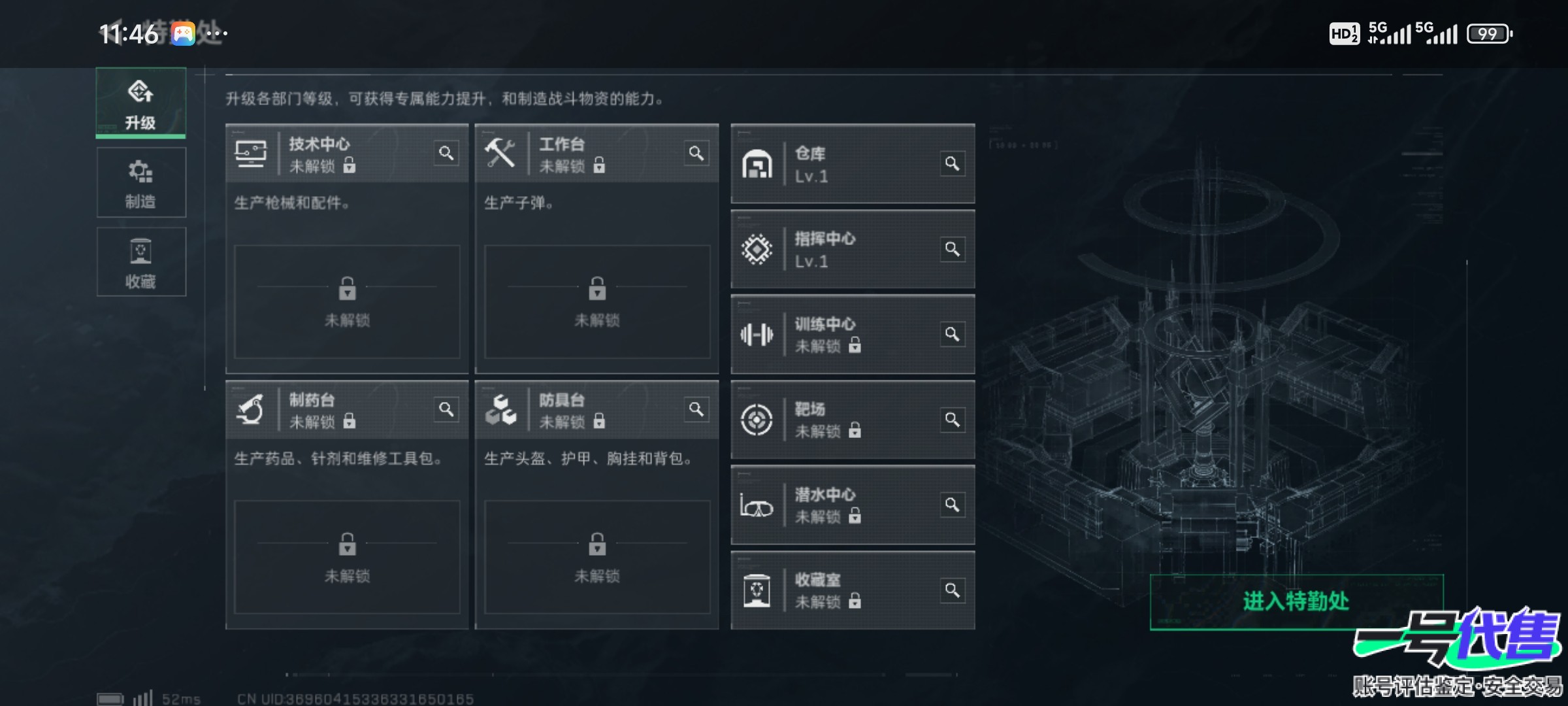Switch to the 制造 tab
The width and height of the screenshot is (1568, 706).
point(140,182)
